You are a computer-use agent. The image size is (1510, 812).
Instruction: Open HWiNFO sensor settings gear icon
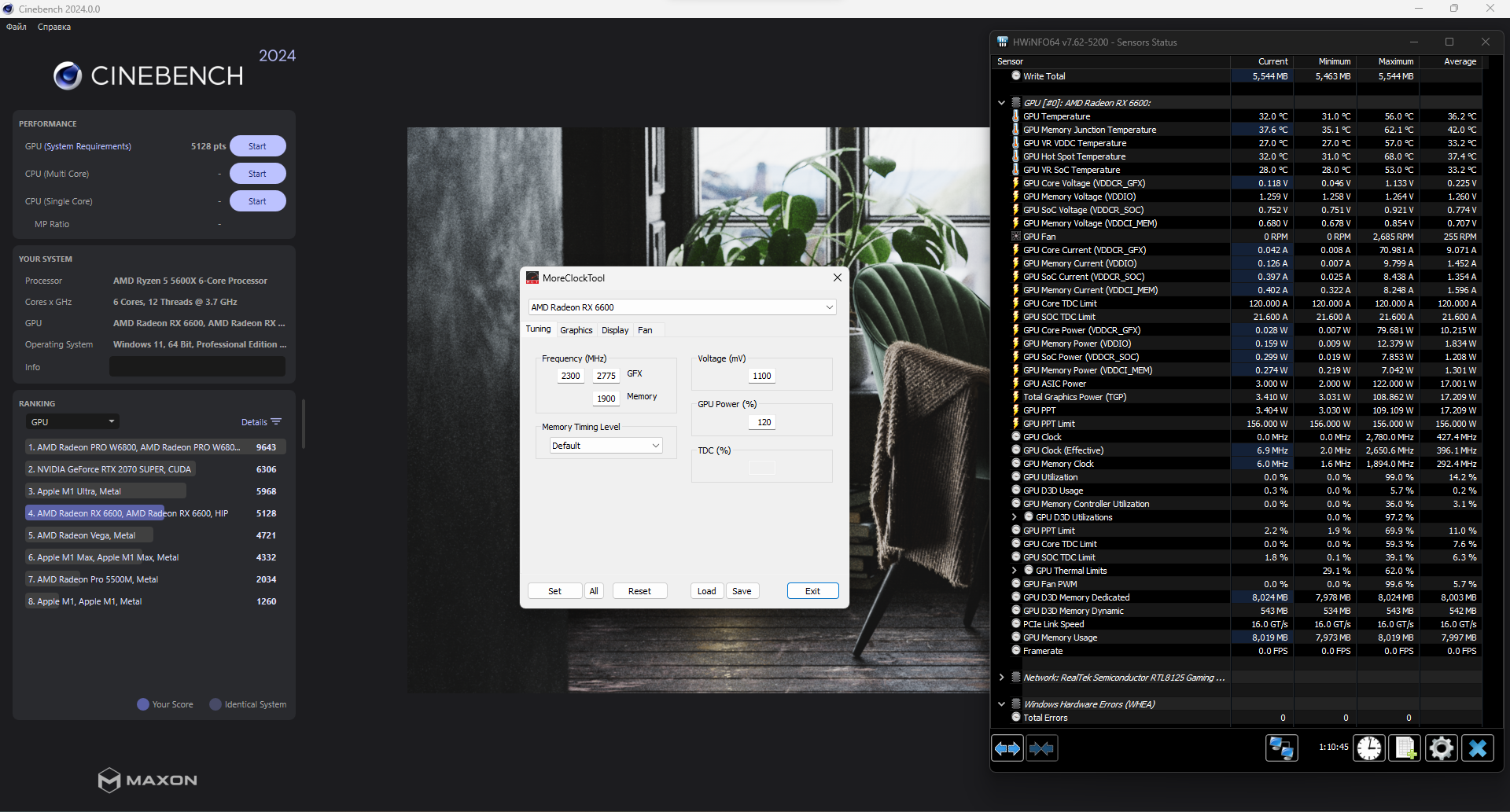click(x=1442, y=748)
